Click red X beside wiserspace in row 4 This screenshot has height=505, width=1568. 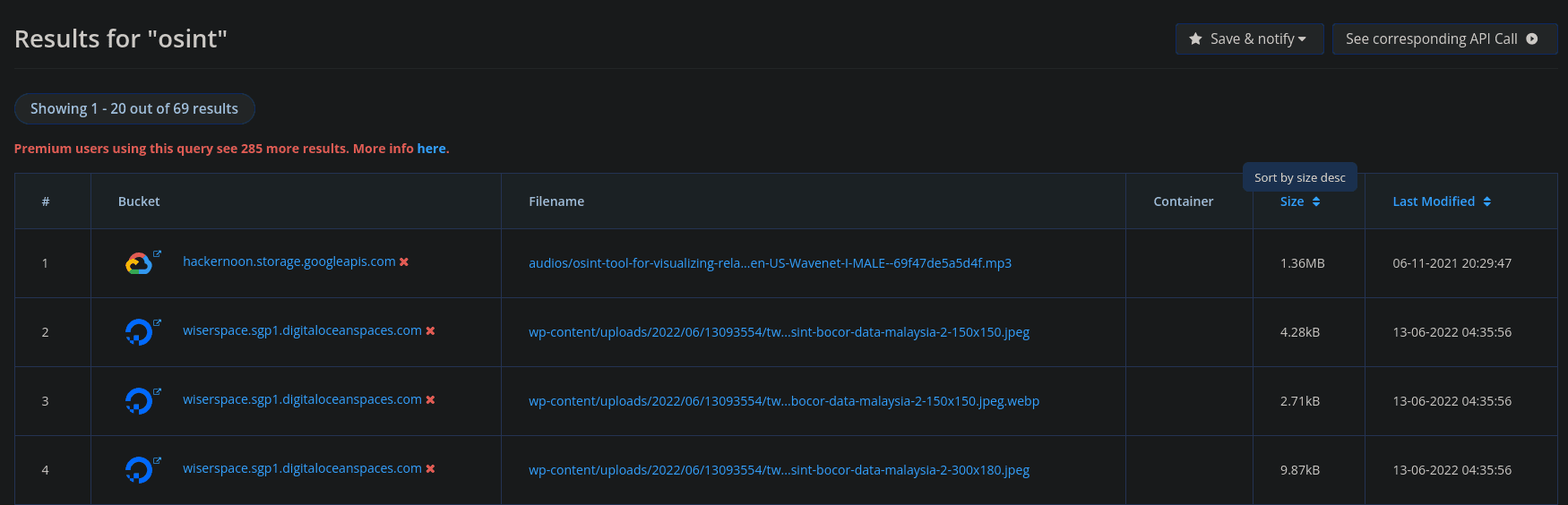(x=430, y=469)
